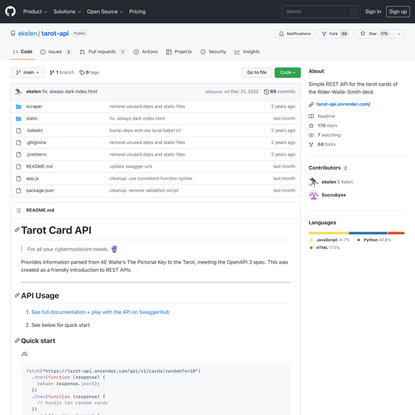Open the 'update swagger urls' commit message
Image resolution: width=415 pixels, height=415 pixels.
[x=131, y=167]
